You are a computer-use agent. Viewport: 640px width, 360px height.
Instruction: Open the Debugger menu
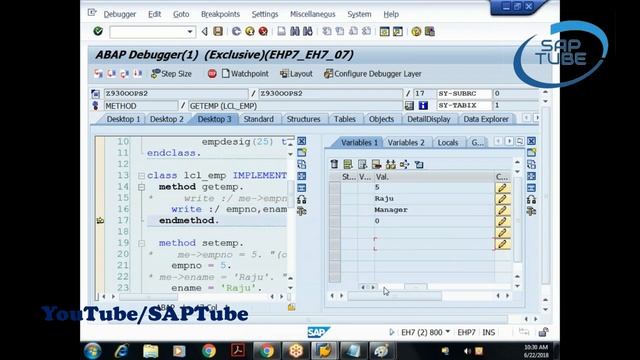coord(120,14)
